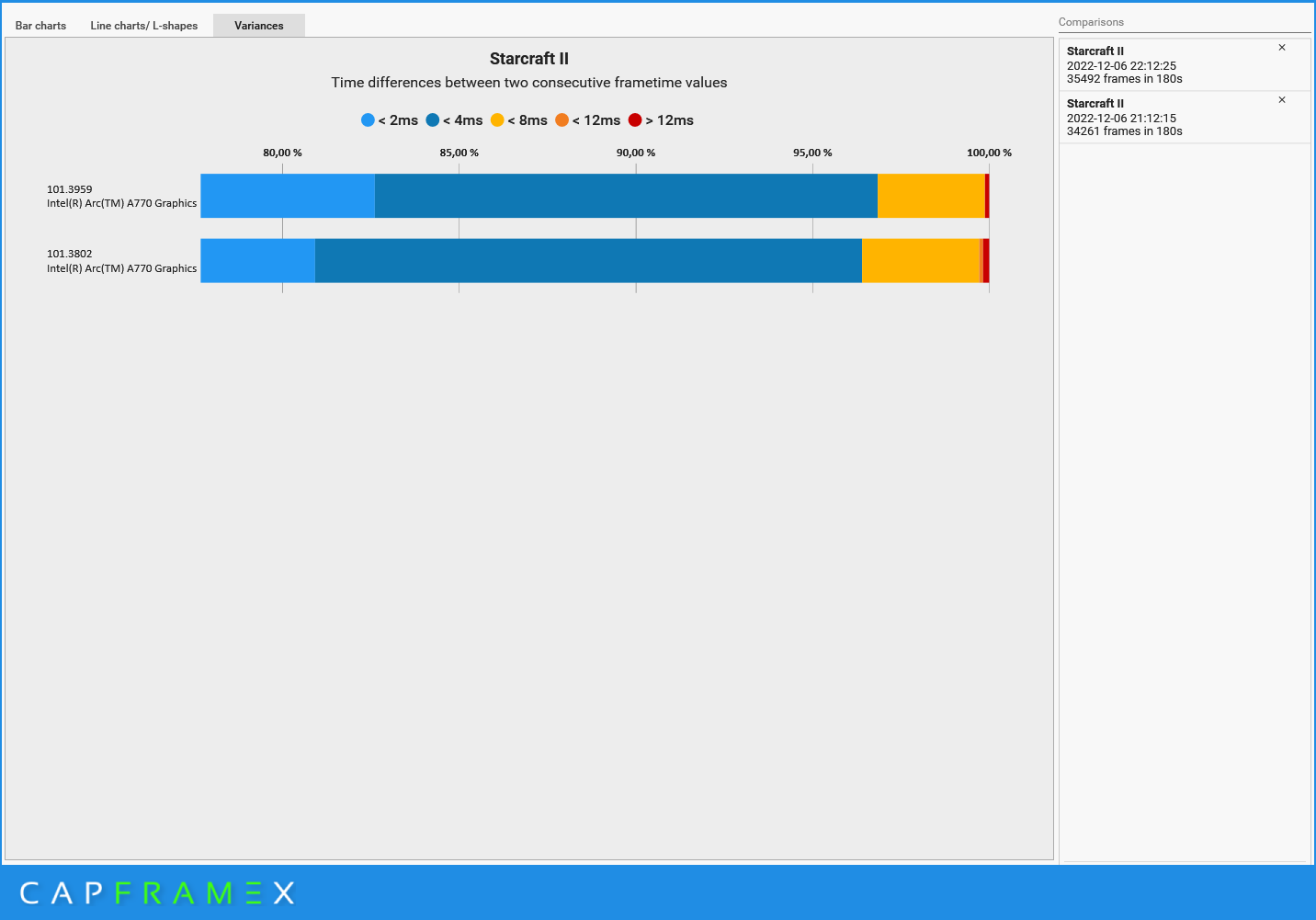The image size is (1316, 920).
Task: Click the subtitle about consecutive frametime values
Action: coord(529,83)
